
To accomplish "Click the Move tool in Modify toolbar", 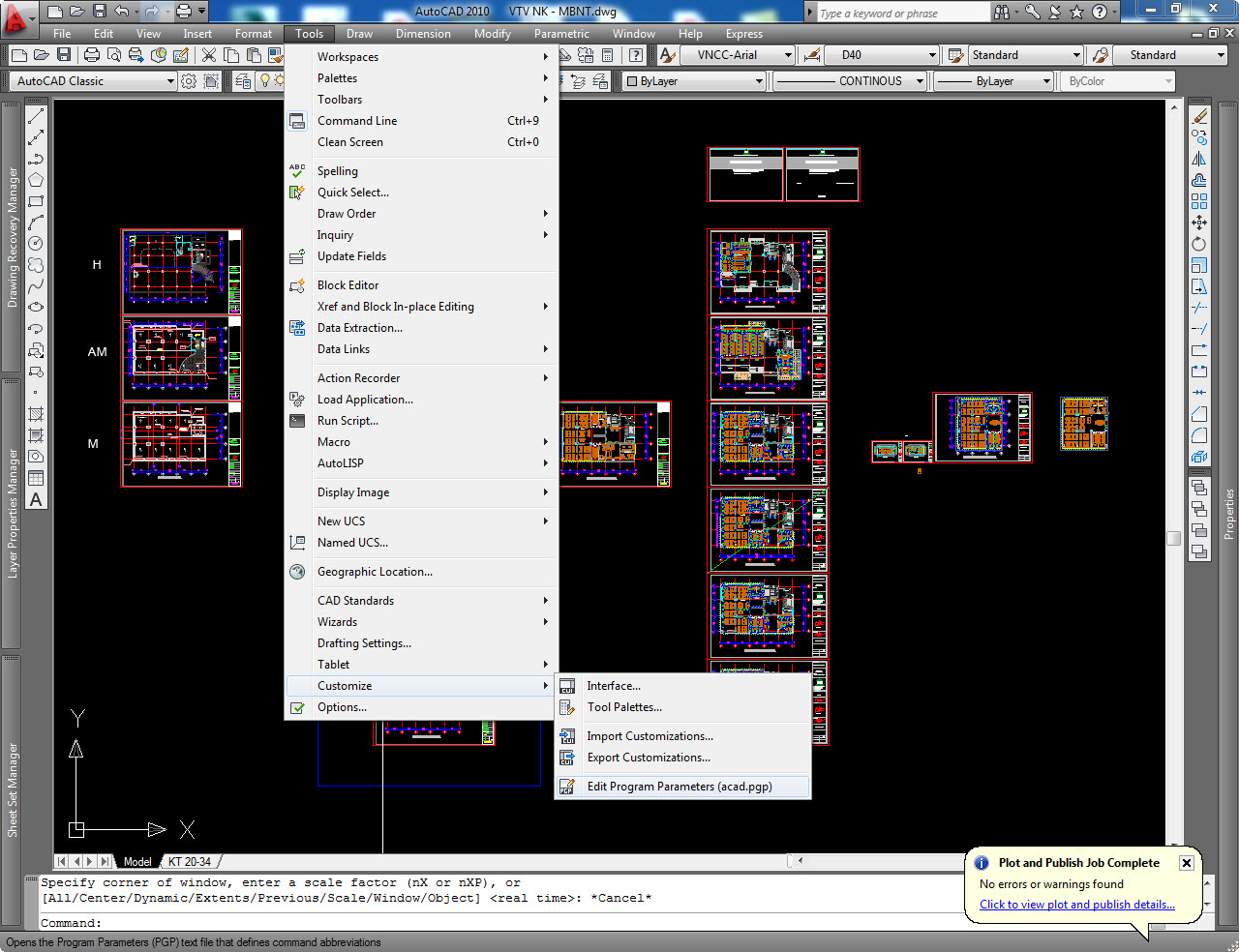I will coord(1199,223).
